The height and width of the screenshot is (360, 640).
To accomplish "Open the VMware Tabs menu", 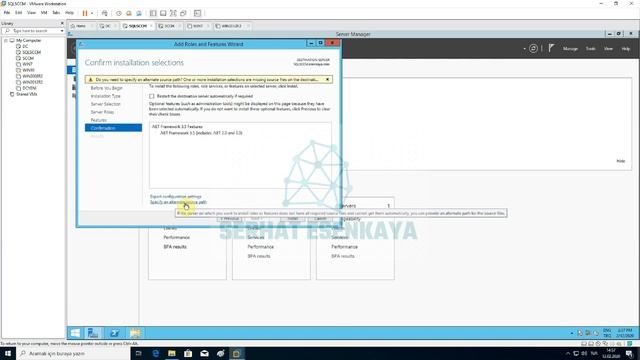I will [56, 13].
